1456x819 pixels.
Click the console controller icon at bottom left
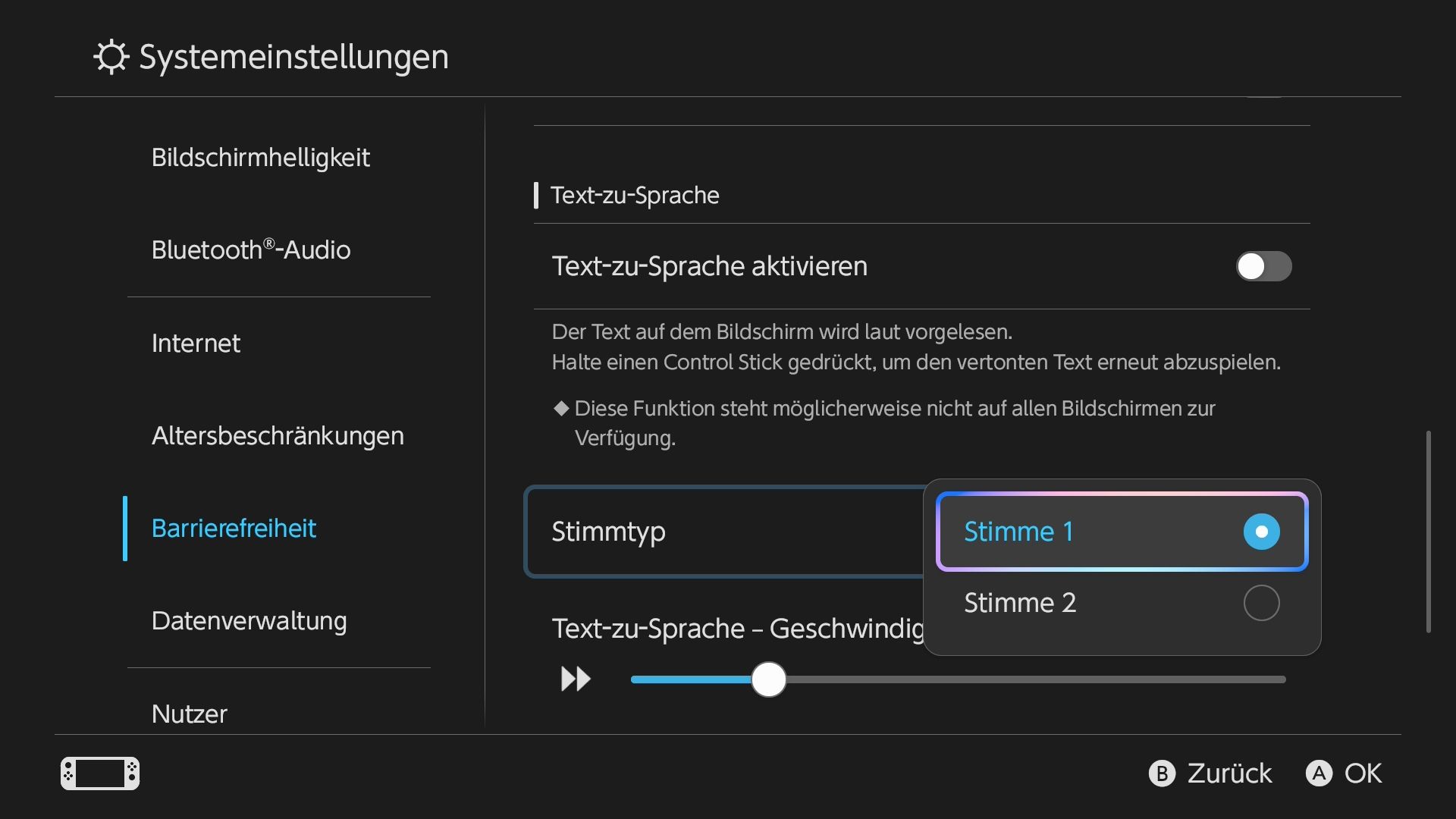pyautogui.click(x=100, y=773)
